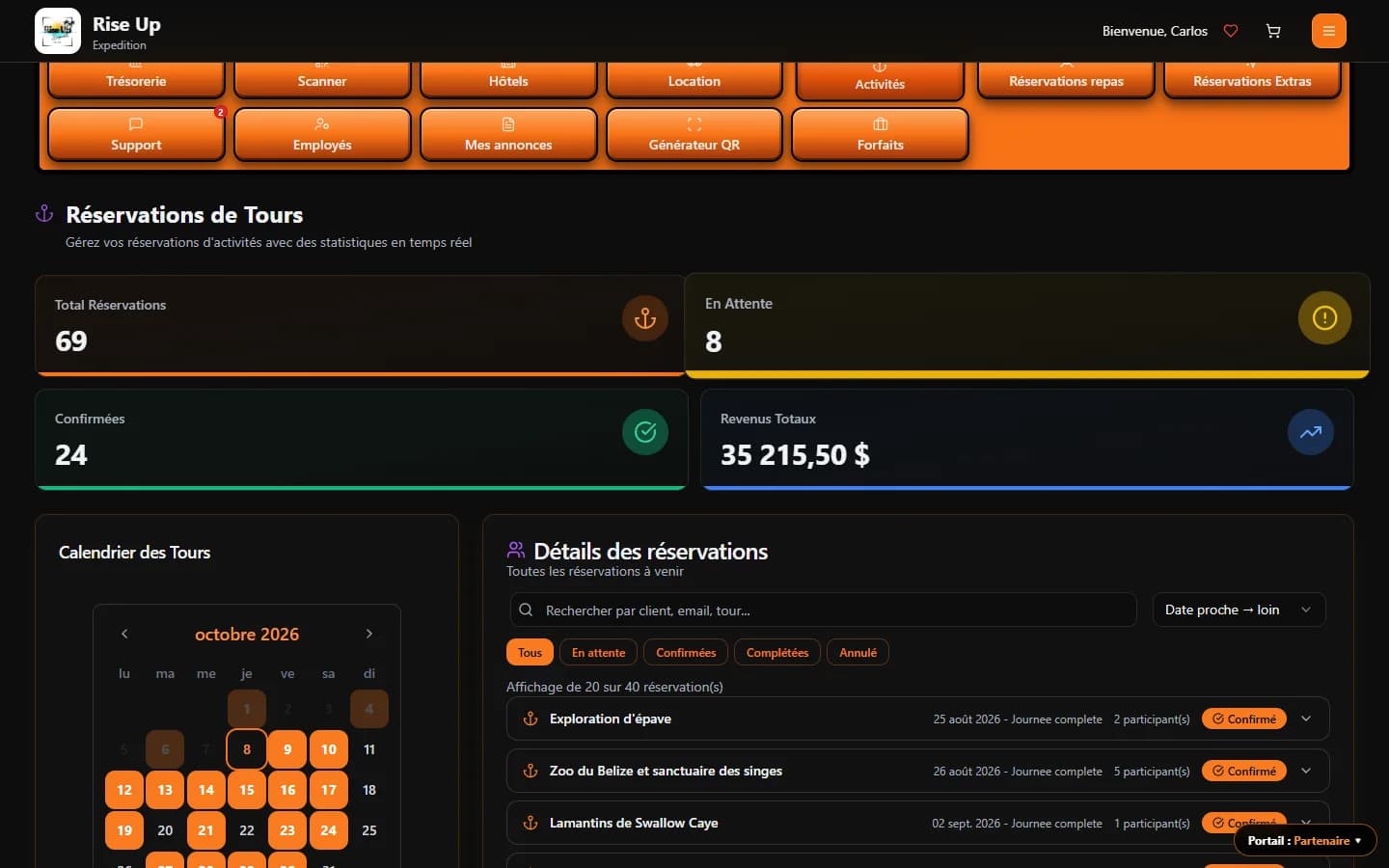Viewport: 1389px width, 868px height.
Task: Open the Location section
Action: [x=694, y=80]
